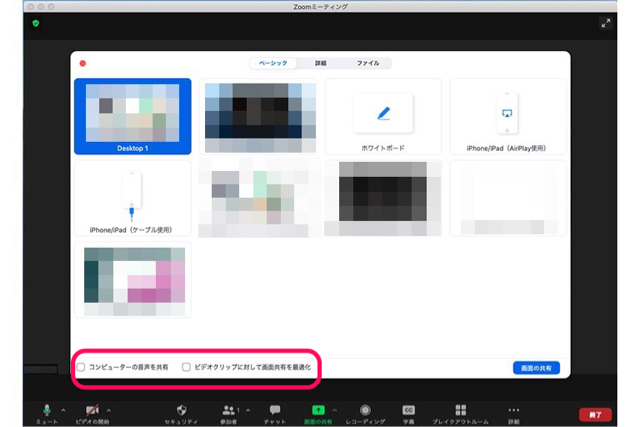The width and height of the screenshot is (640, 427).
Task: Click the blue 画面の共有 share button
Action: pos(536,368)
